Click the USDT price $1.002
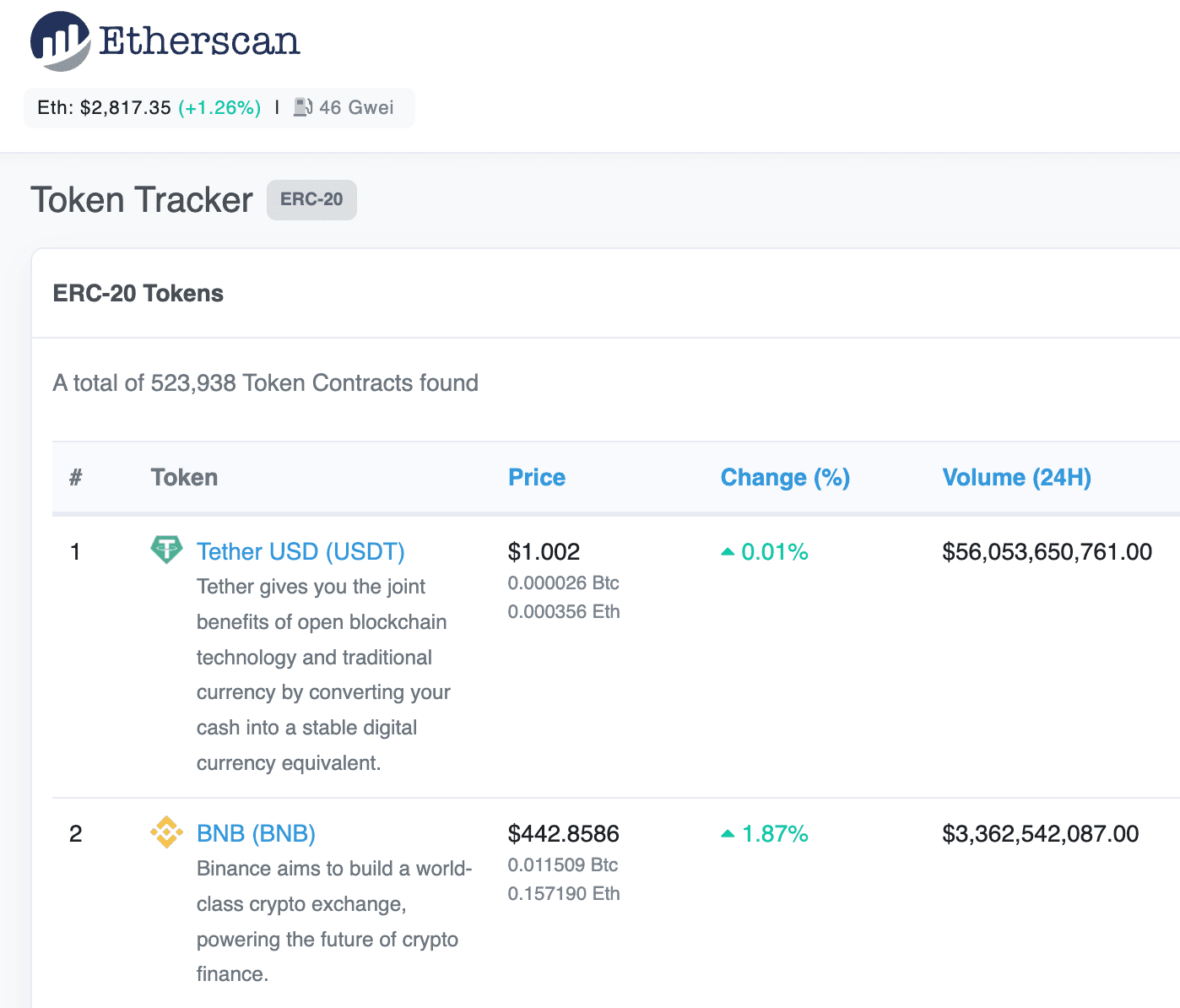1180x1008 pixels. pos(544,552)
